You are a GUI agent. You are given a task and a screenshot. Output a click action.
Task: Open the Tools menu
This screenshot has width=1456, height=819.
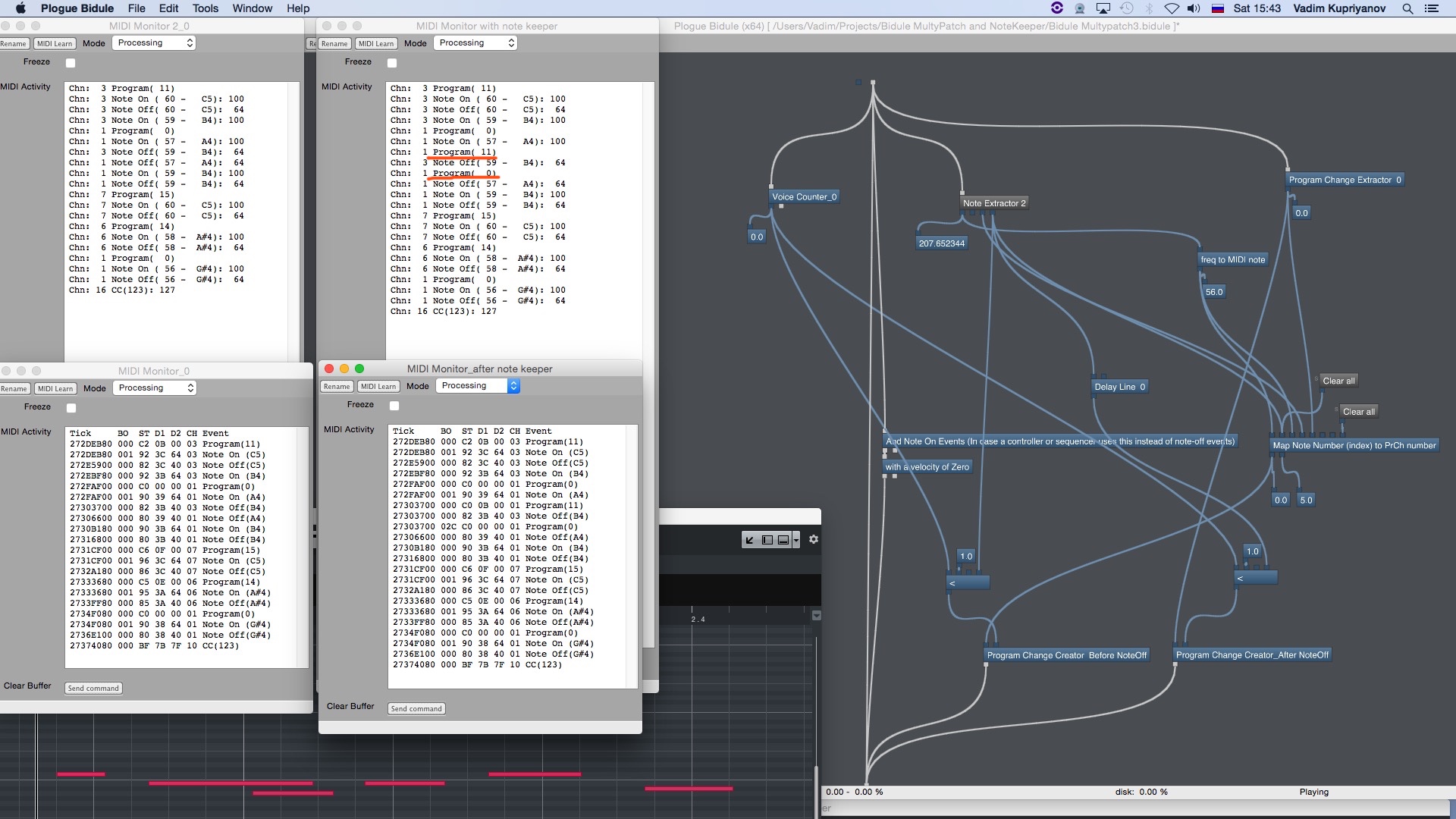point(205,8)
